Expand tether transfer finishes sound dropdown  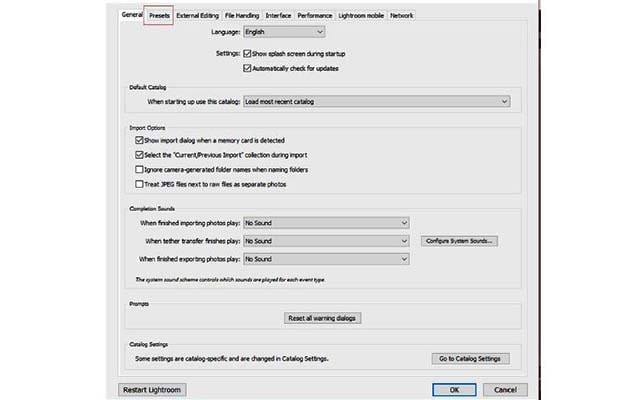pyautogui.click(x=326, y=241)
